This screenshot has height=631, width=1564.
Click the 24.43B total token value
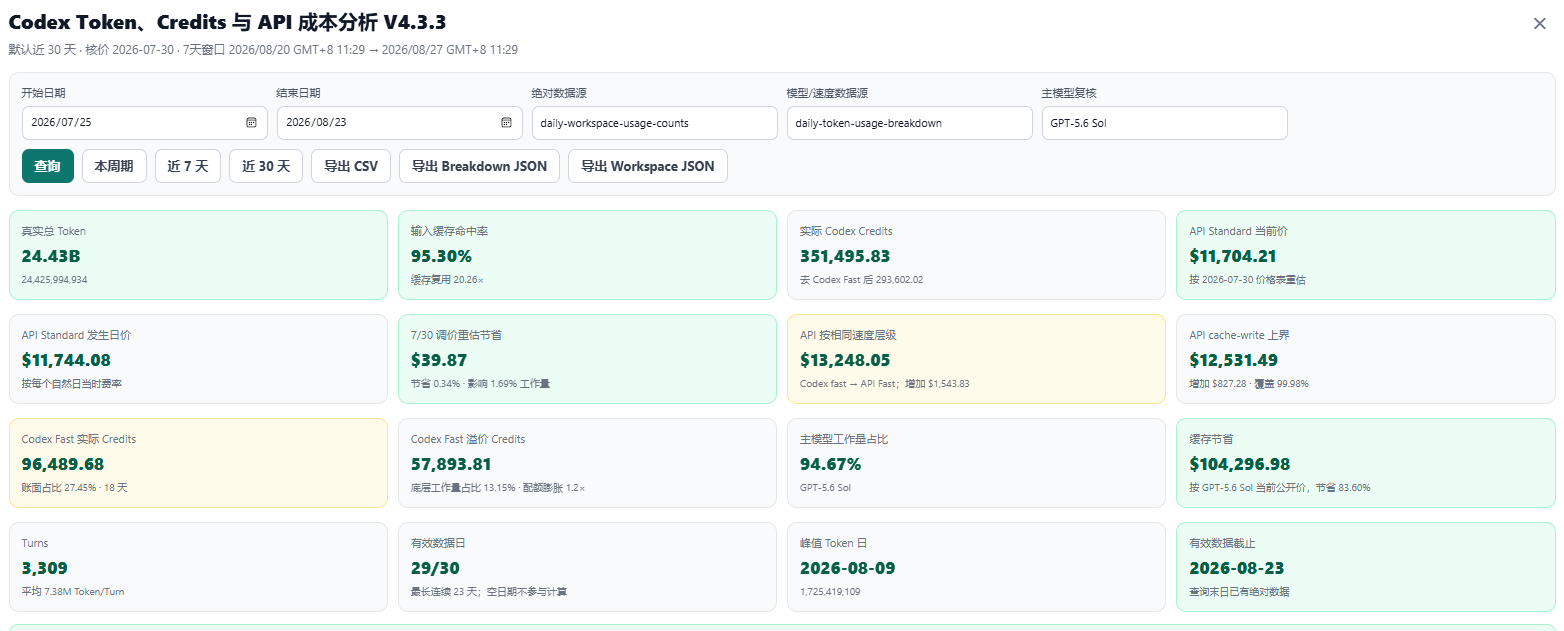pyautogui.click(x=52, y=256)
